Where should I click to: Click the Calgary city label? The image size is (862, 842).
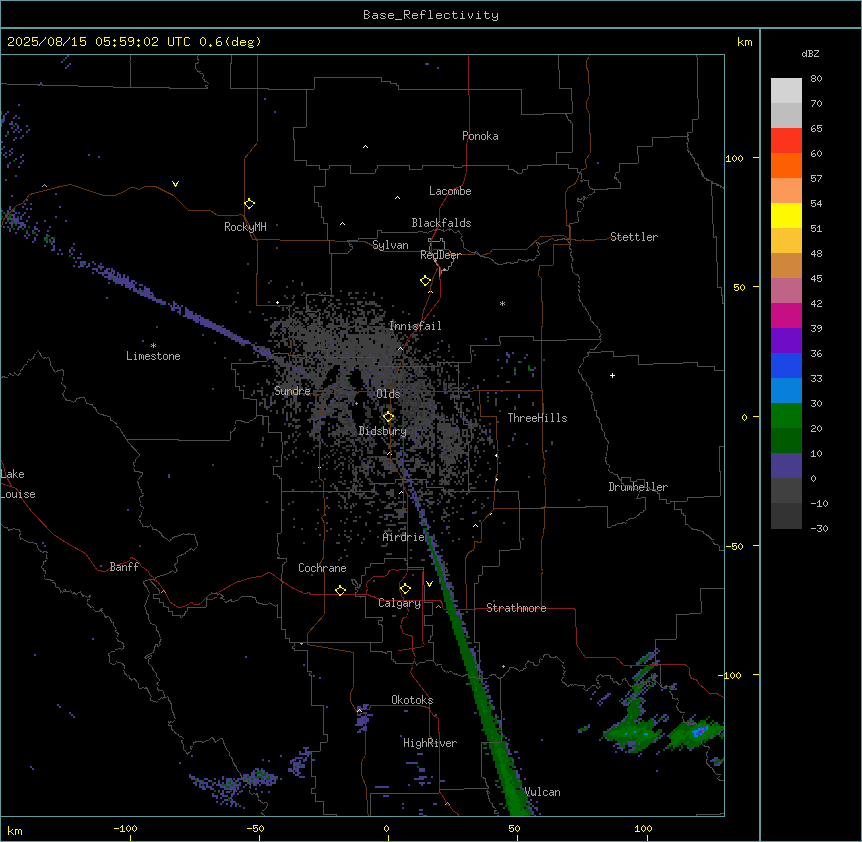tap(399, 603)
